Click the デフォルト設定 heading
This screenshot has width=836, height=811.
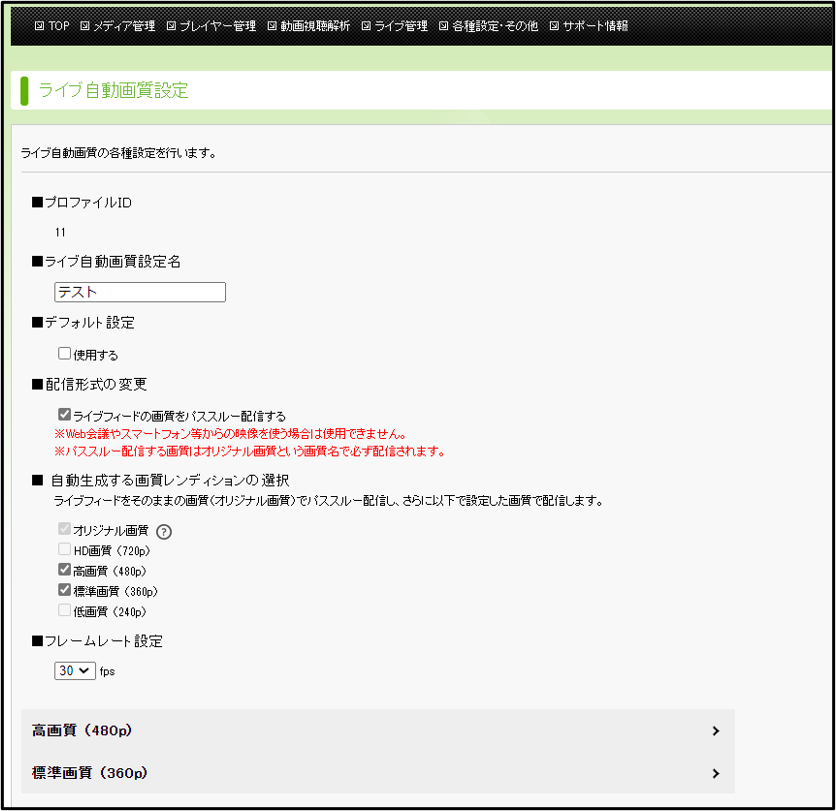83,323
